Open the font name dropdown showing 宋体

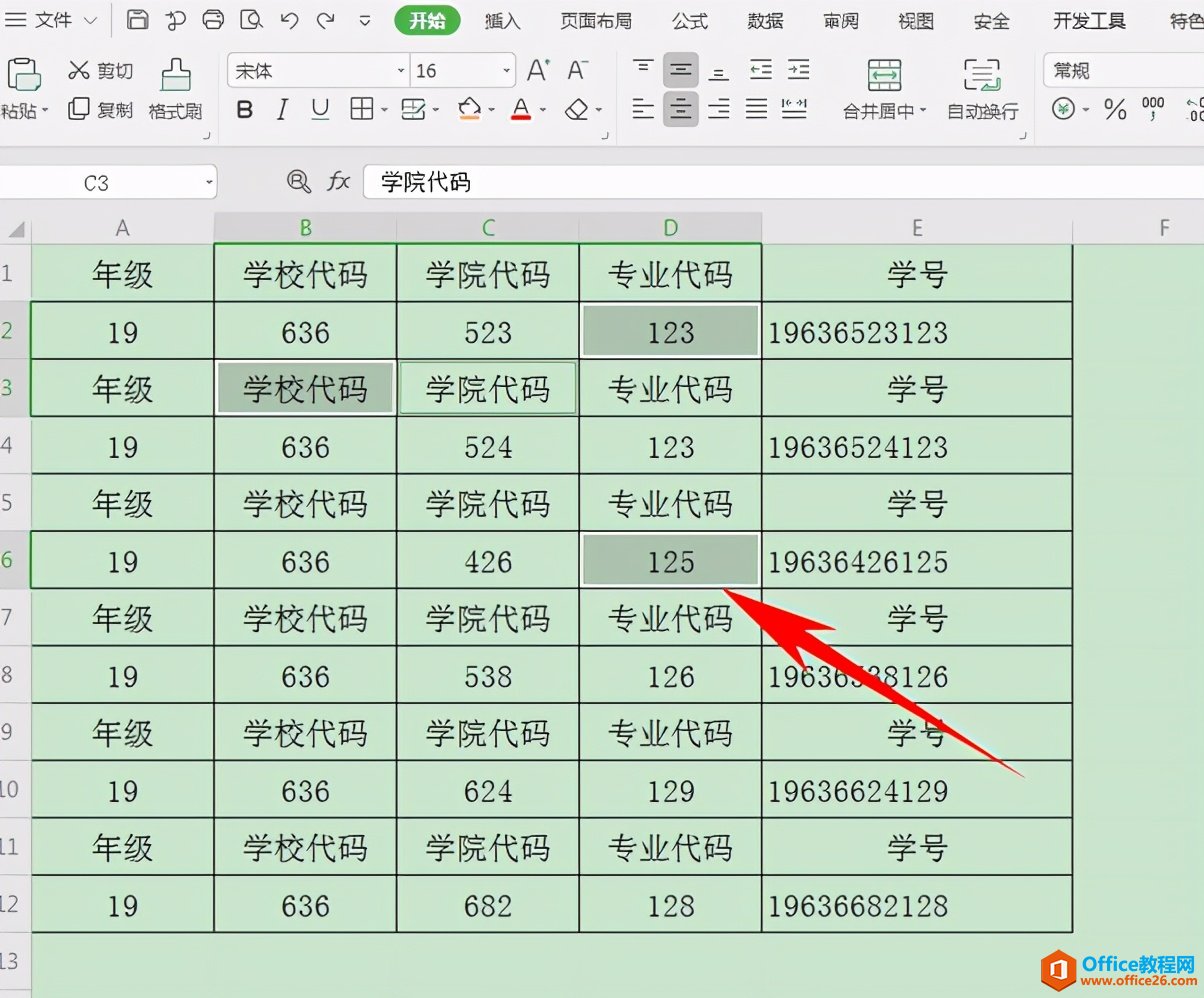point(401,70)
